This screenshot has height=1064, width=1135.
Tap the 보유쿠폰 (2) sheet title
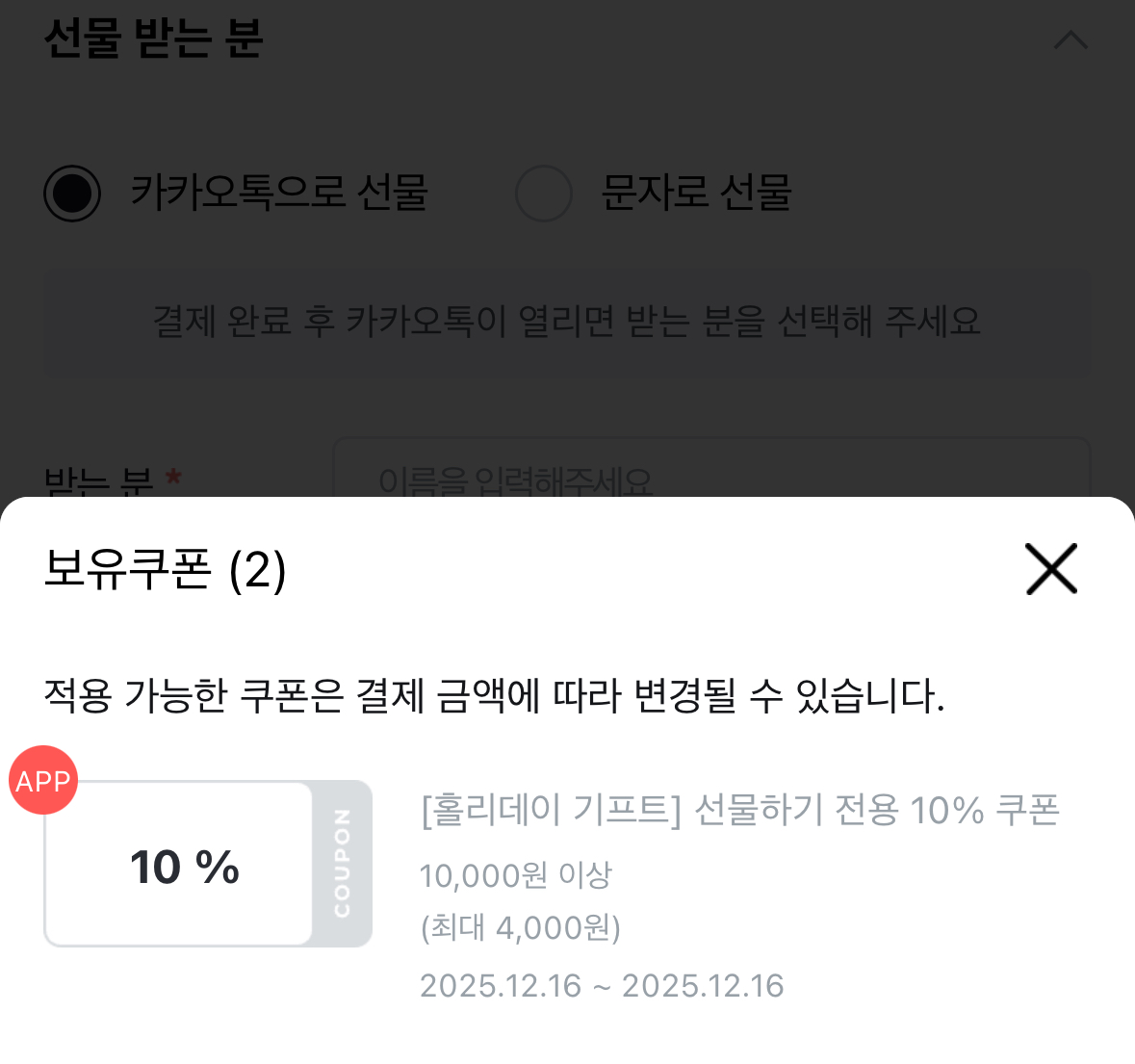[166, 570]
